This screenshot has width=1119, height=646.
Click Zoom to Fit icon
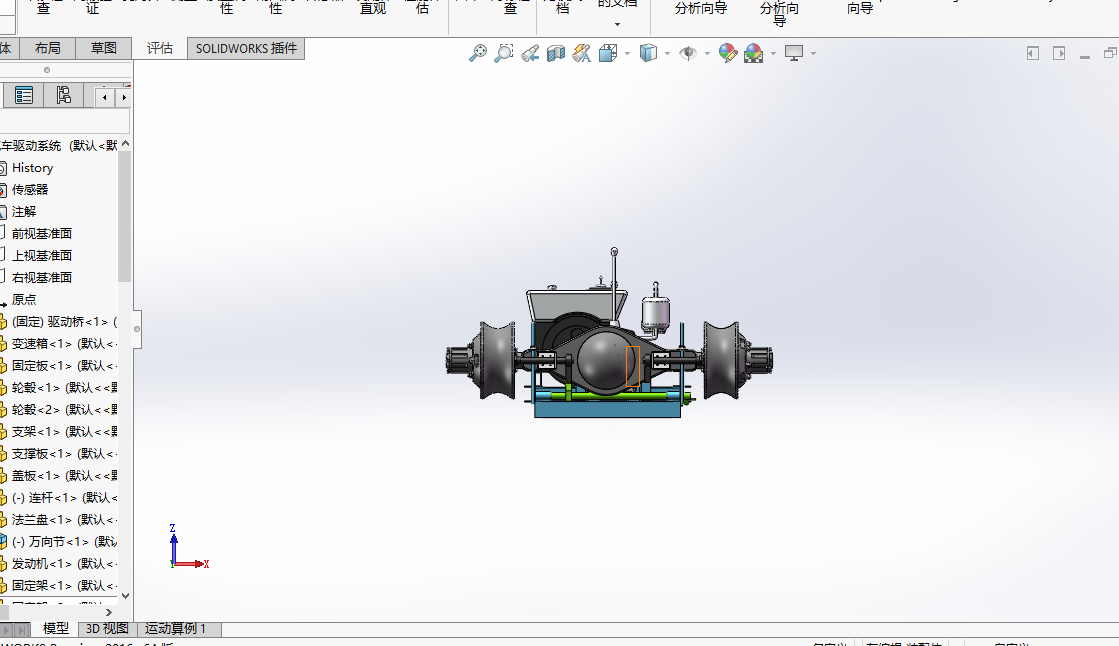pos(477,53)
